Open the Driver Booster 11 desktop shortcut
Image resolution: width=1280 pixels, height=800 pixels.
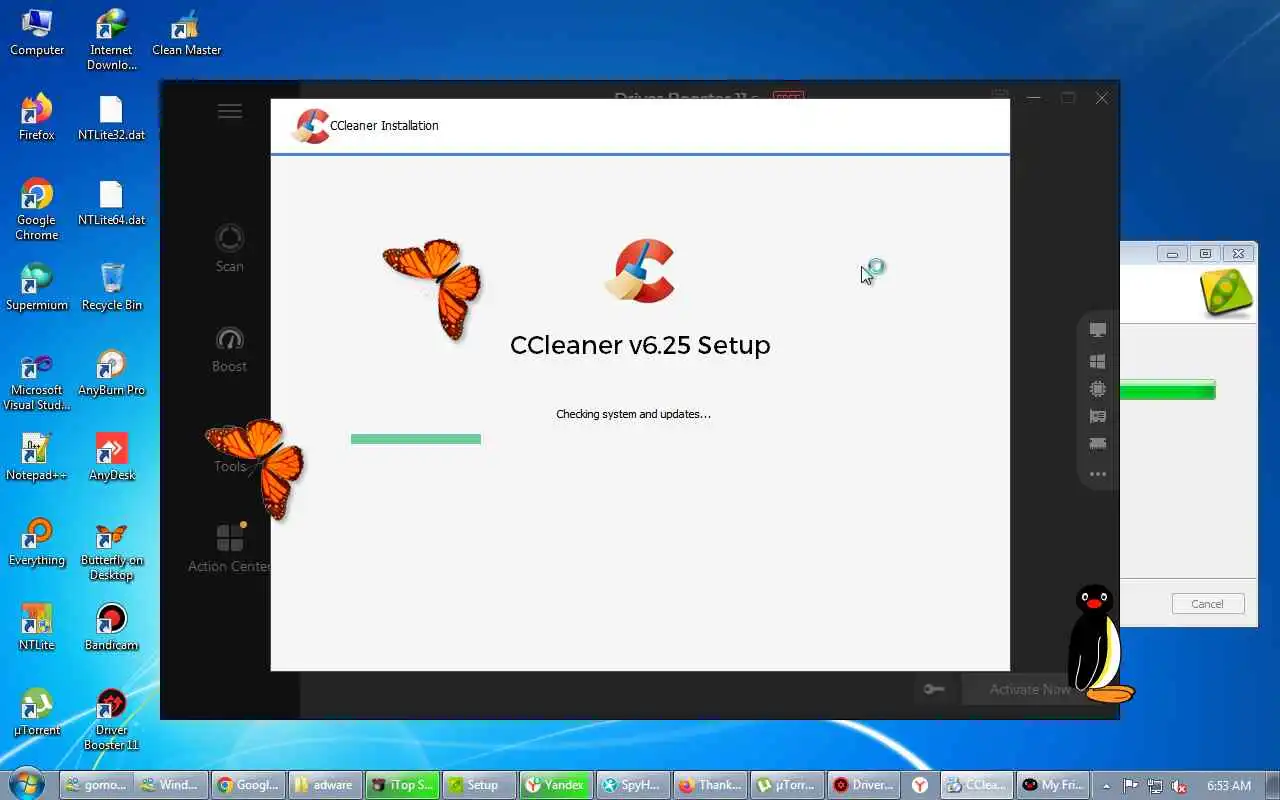pyautogui.click(x=111, y=720)
